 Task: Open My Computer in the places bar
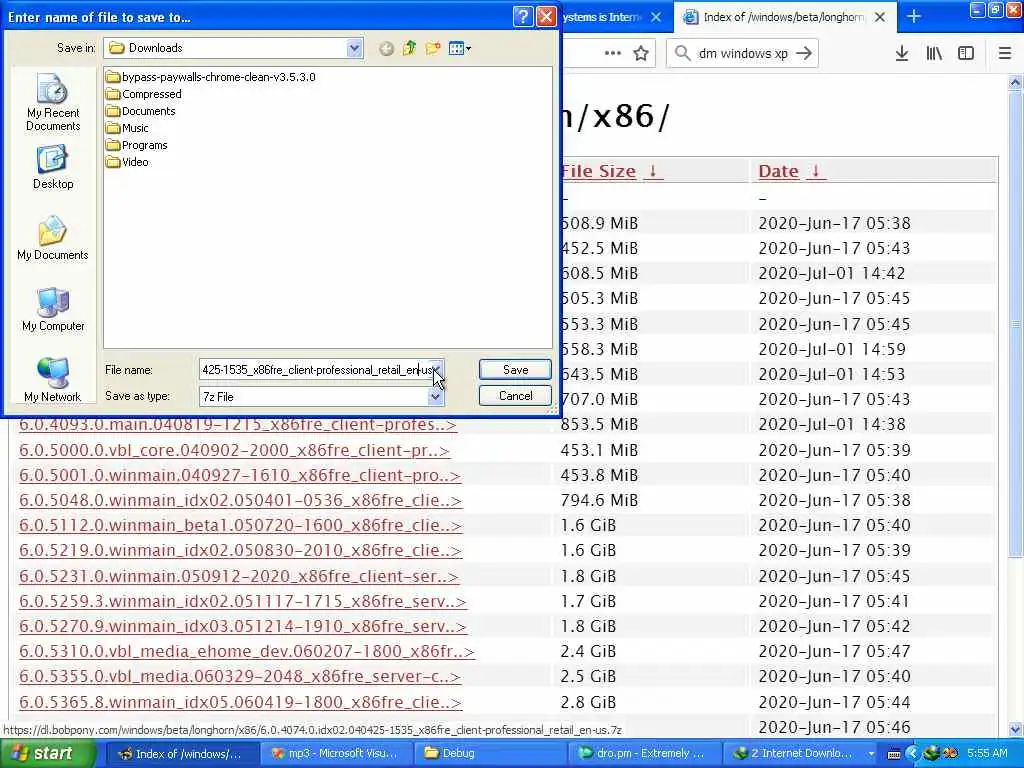coord(53,310)
